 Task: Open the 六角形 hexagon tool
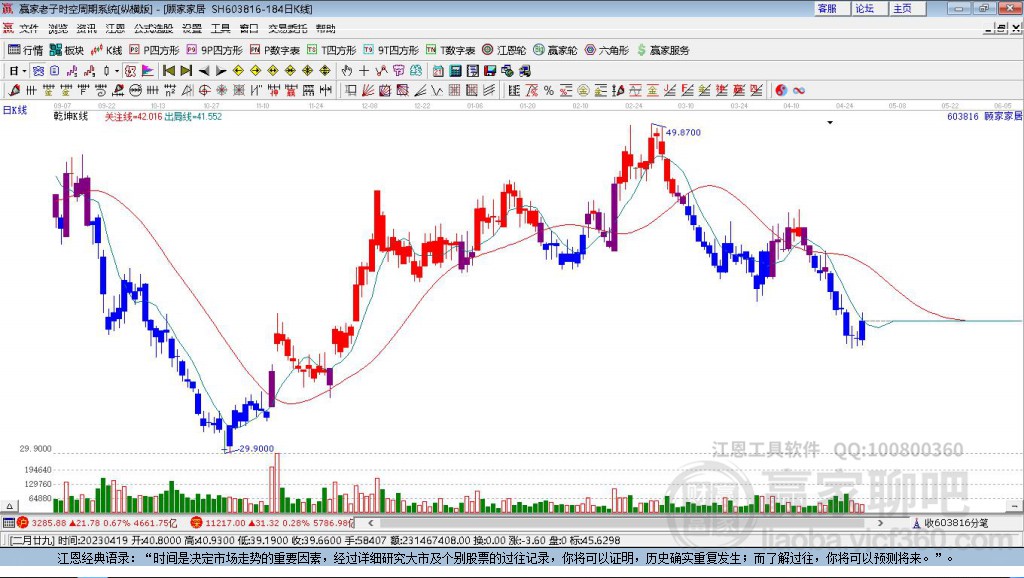(607, 50)
